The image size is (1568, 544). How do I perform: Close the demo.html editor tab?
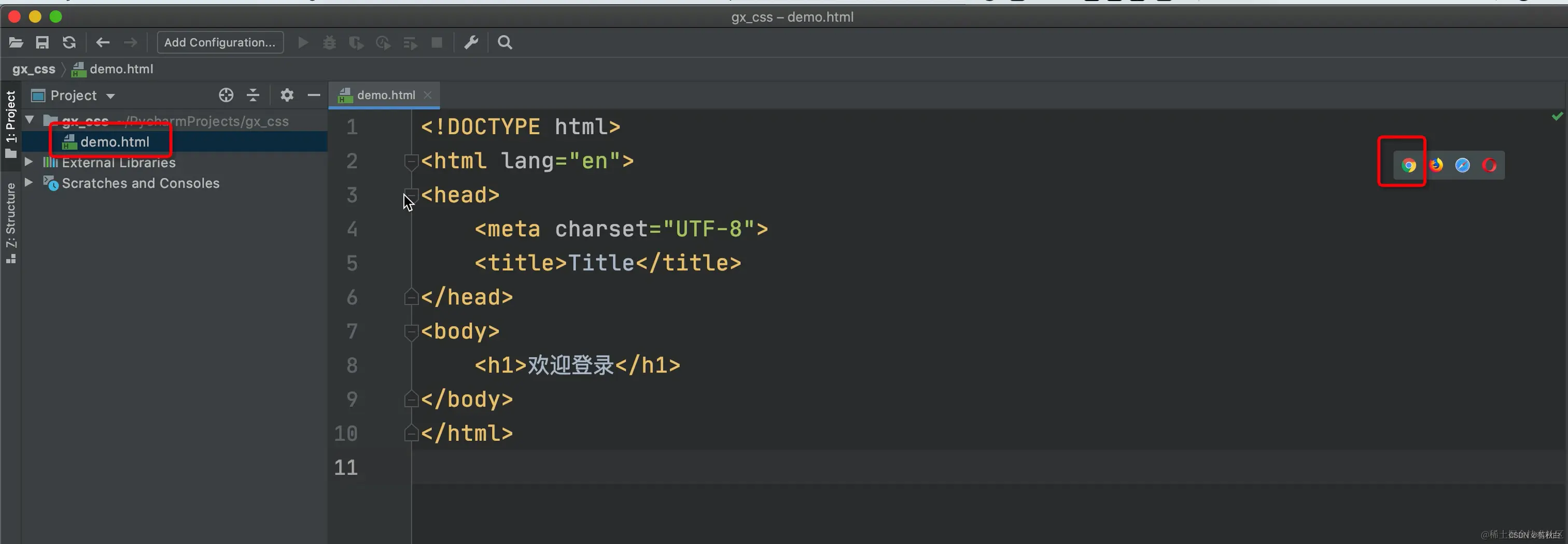click(x=428, y=95)
